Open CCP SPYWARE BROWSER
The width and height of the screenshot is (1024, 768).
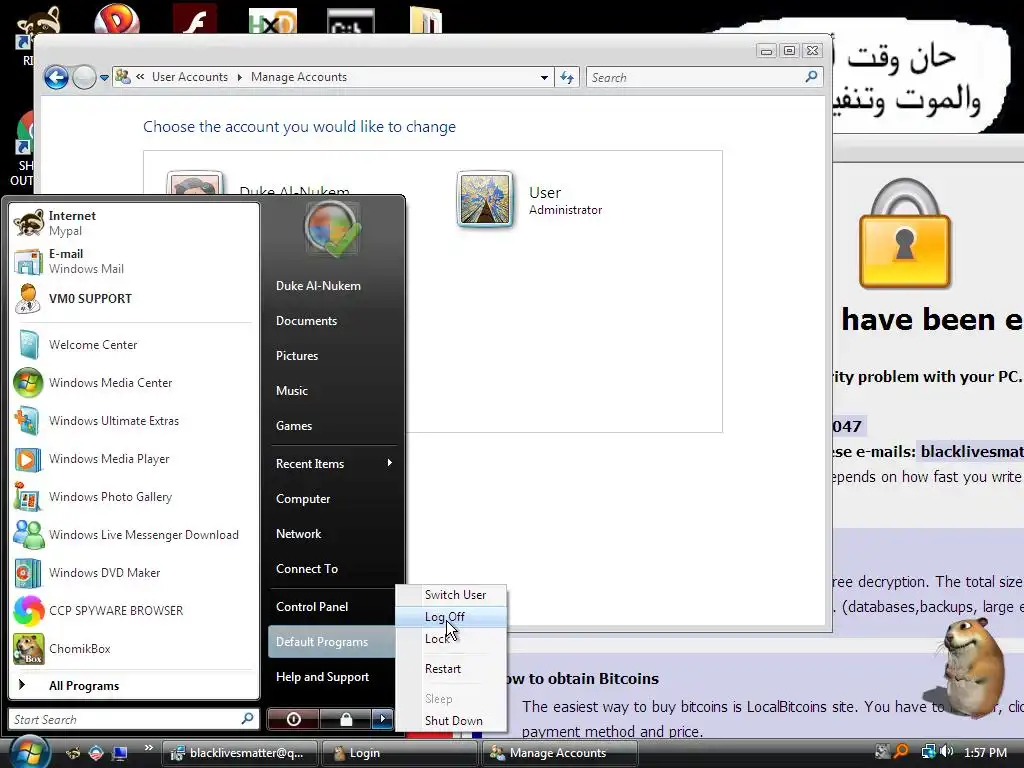click(x=134, y=611)
